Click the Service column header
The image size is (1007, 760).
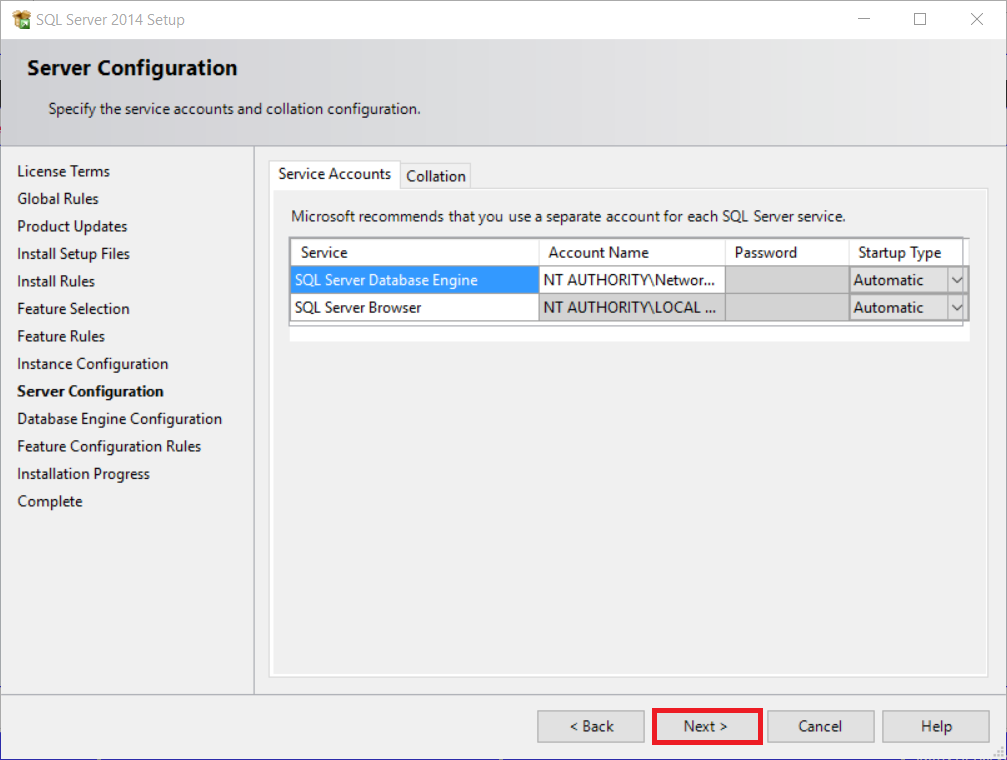click(414, 252)
